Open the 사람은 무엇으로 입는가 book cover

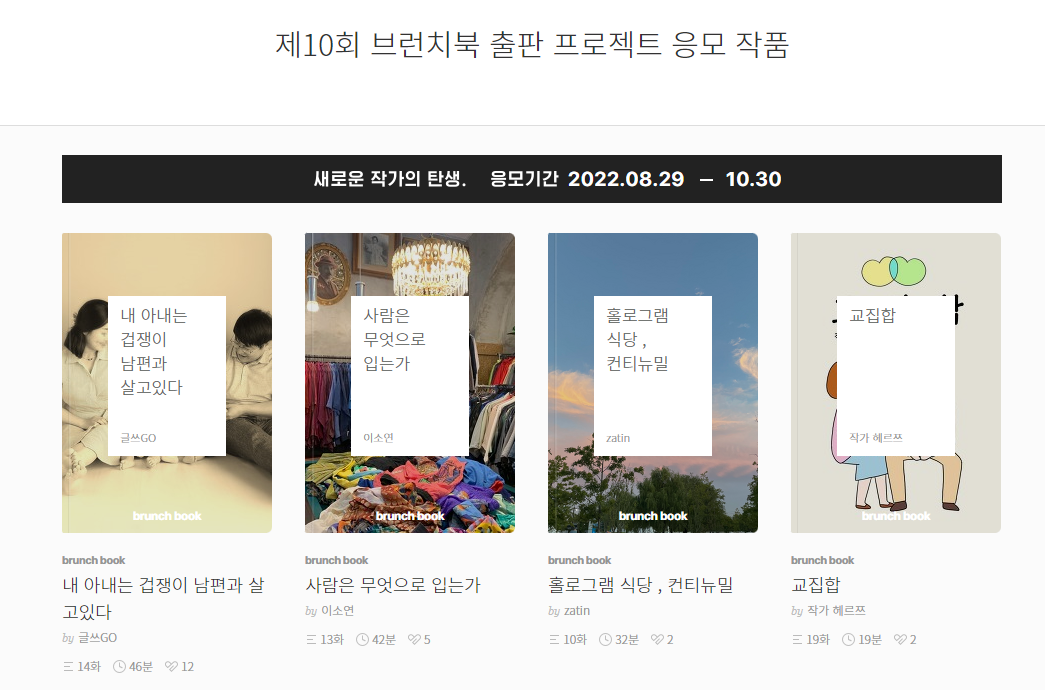410,383
